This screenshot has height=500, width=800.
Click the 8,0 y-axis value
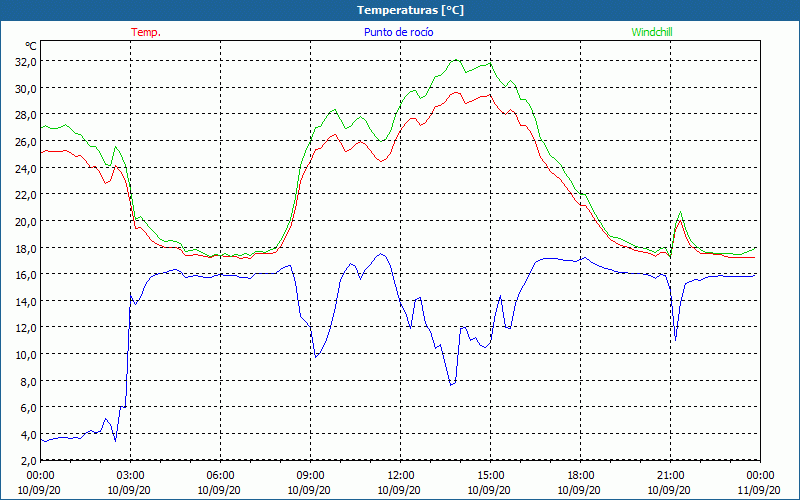click(28, 381)
